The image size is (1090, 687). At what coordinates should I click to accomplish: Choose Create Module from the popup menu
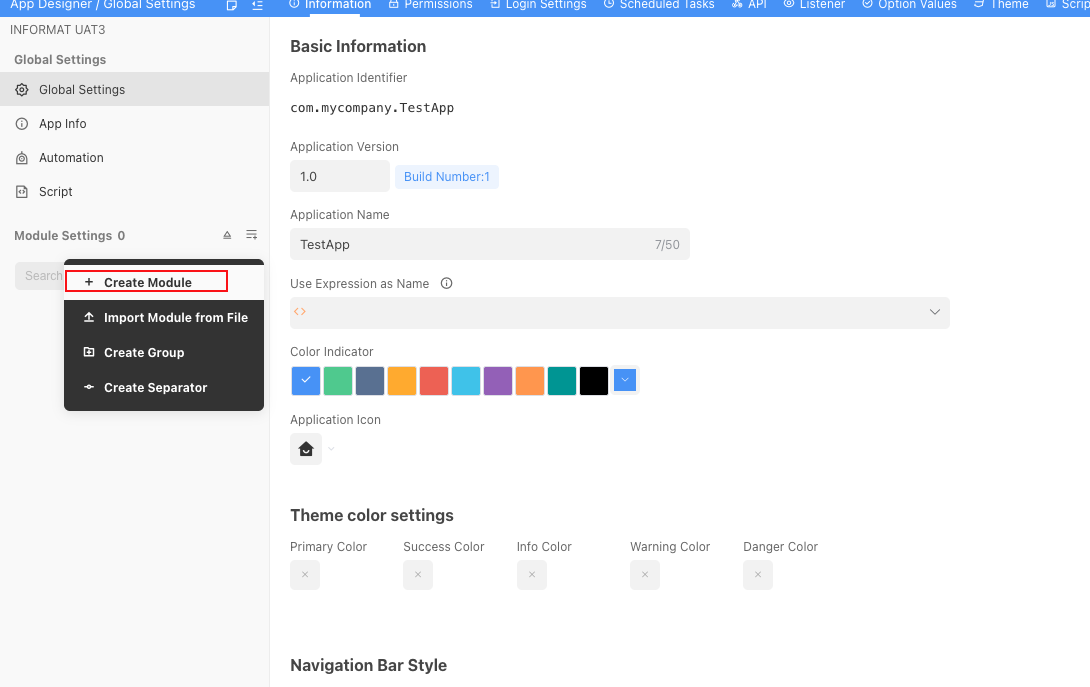tap(147, 282)
